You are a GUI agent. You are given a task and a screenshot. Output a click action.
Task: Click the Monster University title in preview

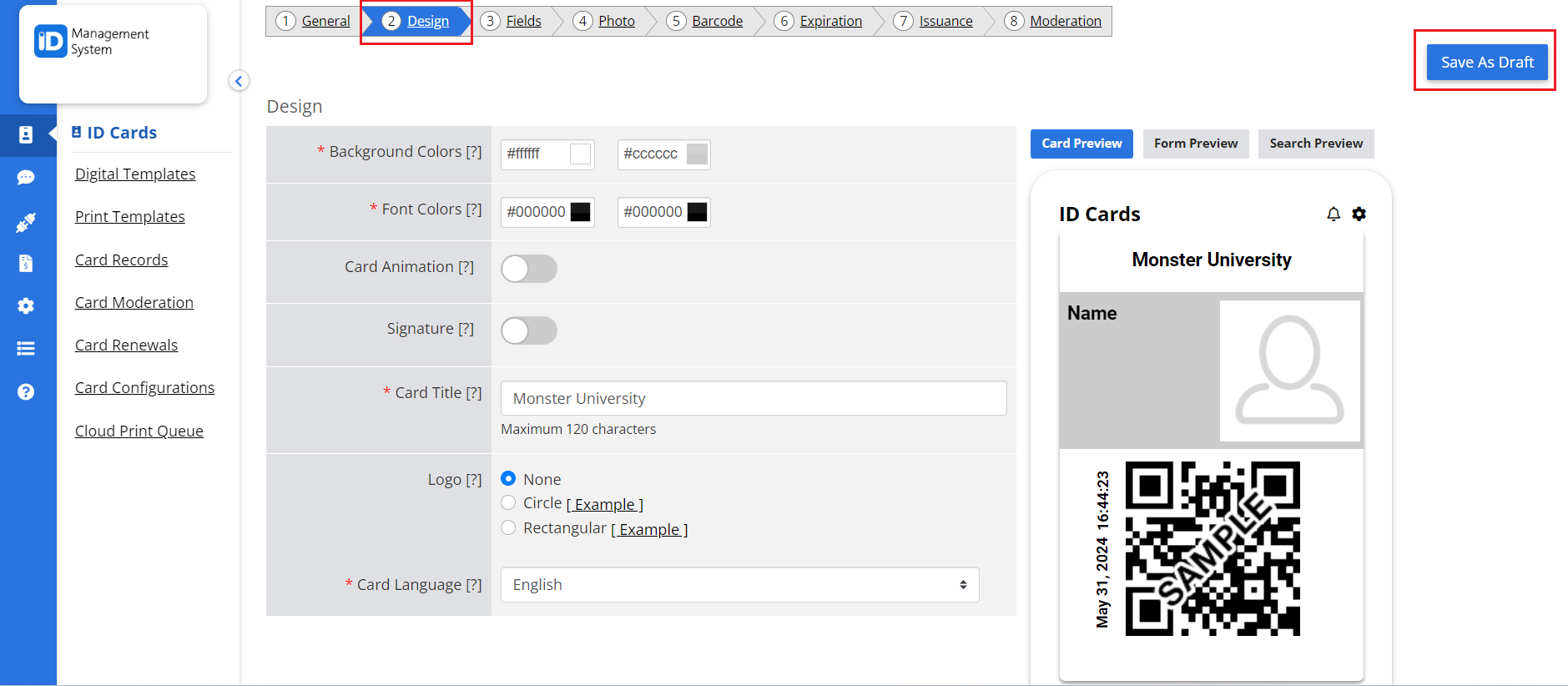point(1212,260)
